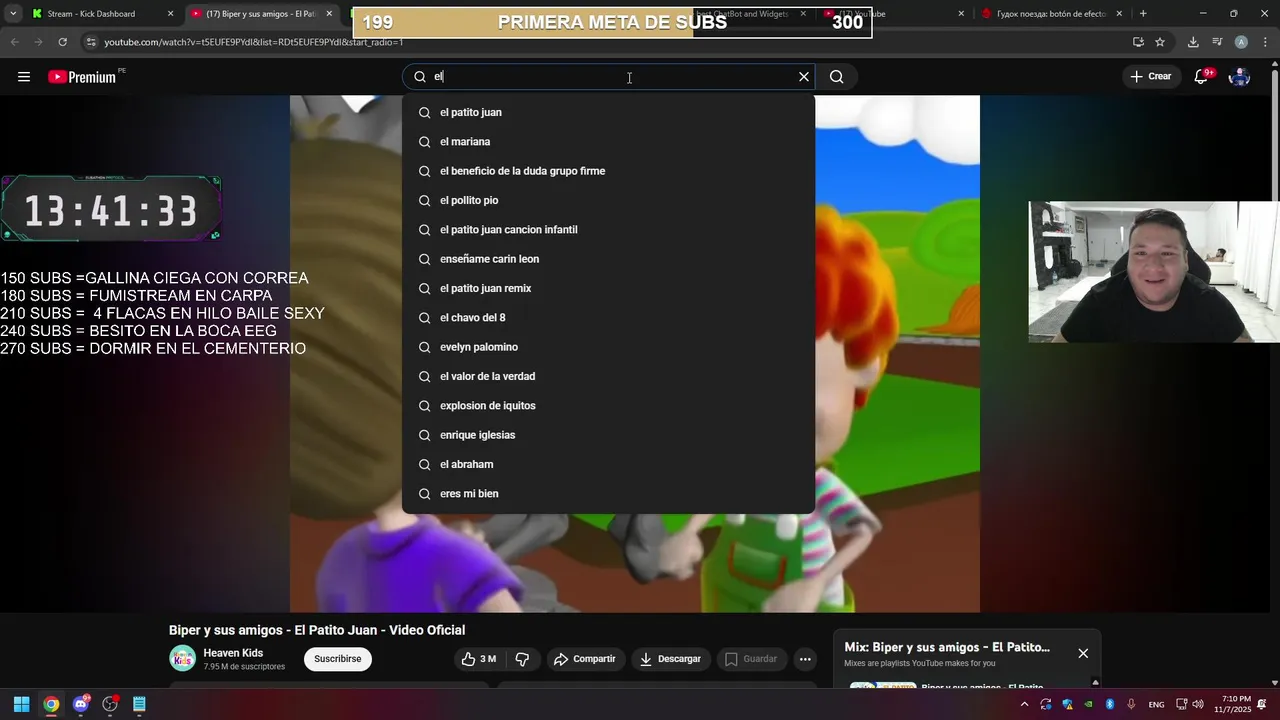Open the Chrome profile avatar

pos(1241,42)
